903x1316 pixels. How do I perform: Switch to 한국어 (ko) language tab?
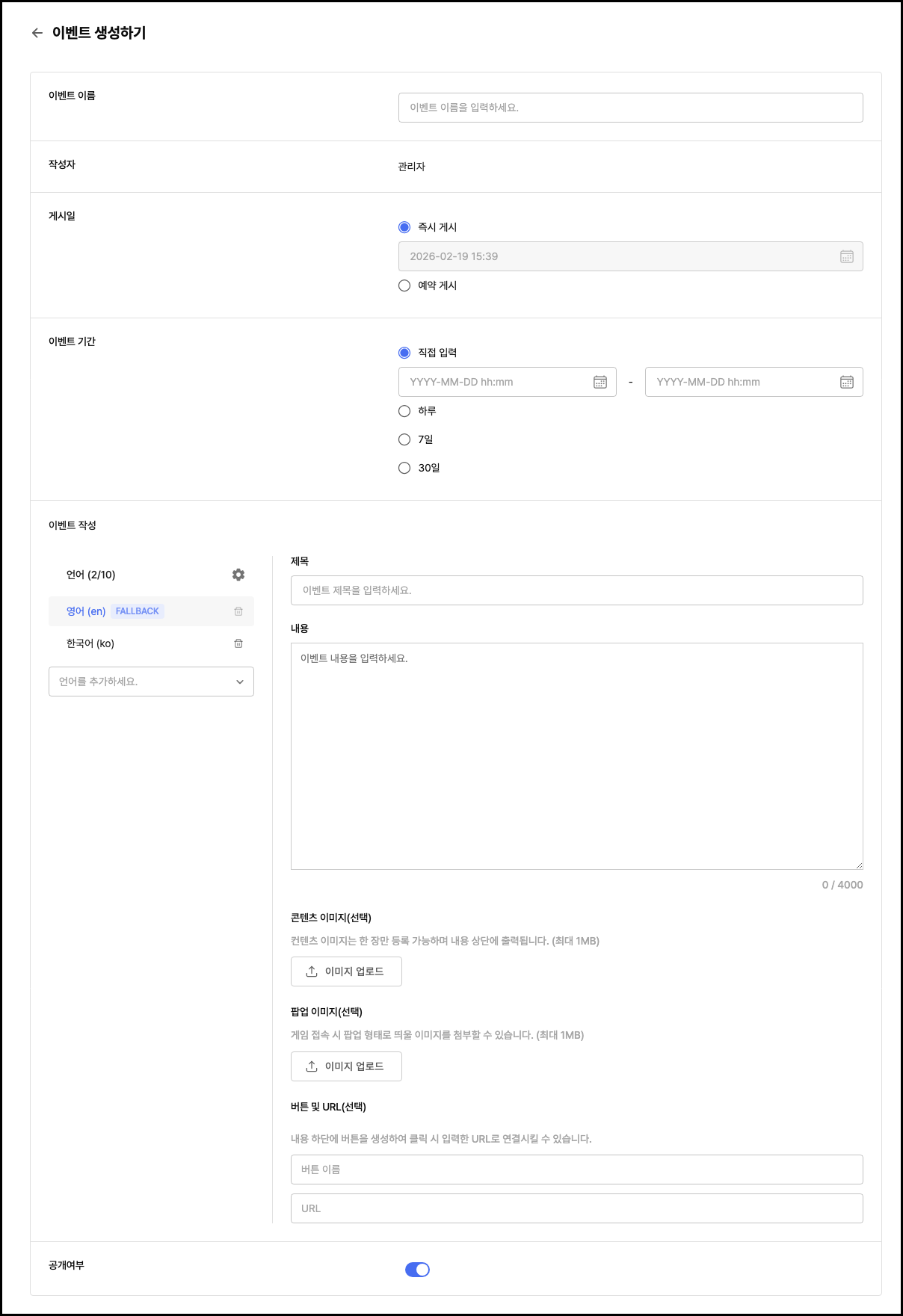coord(90,643)
